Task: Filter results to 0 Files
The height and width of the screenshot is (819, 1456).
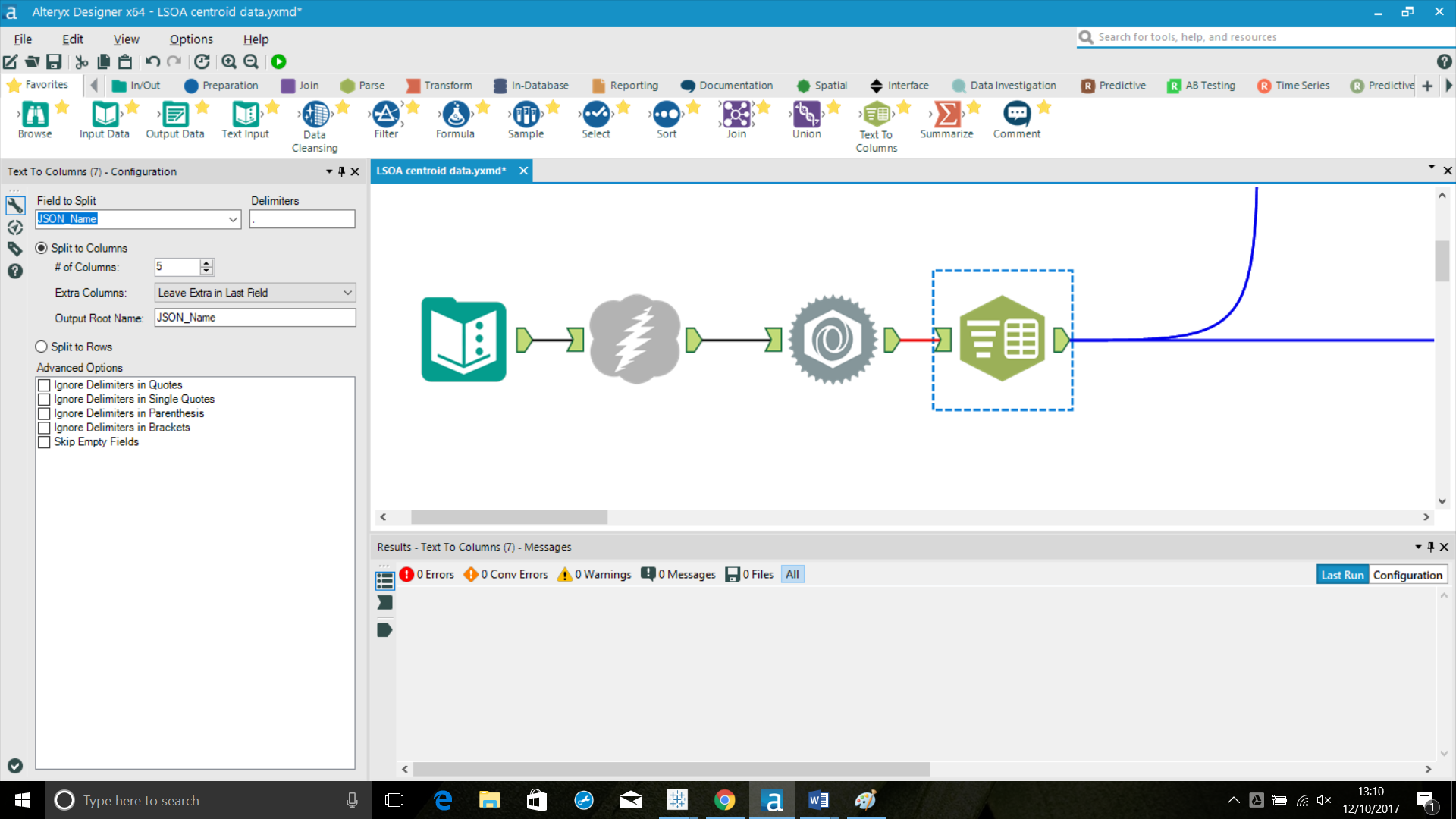Action: [749, 574]
